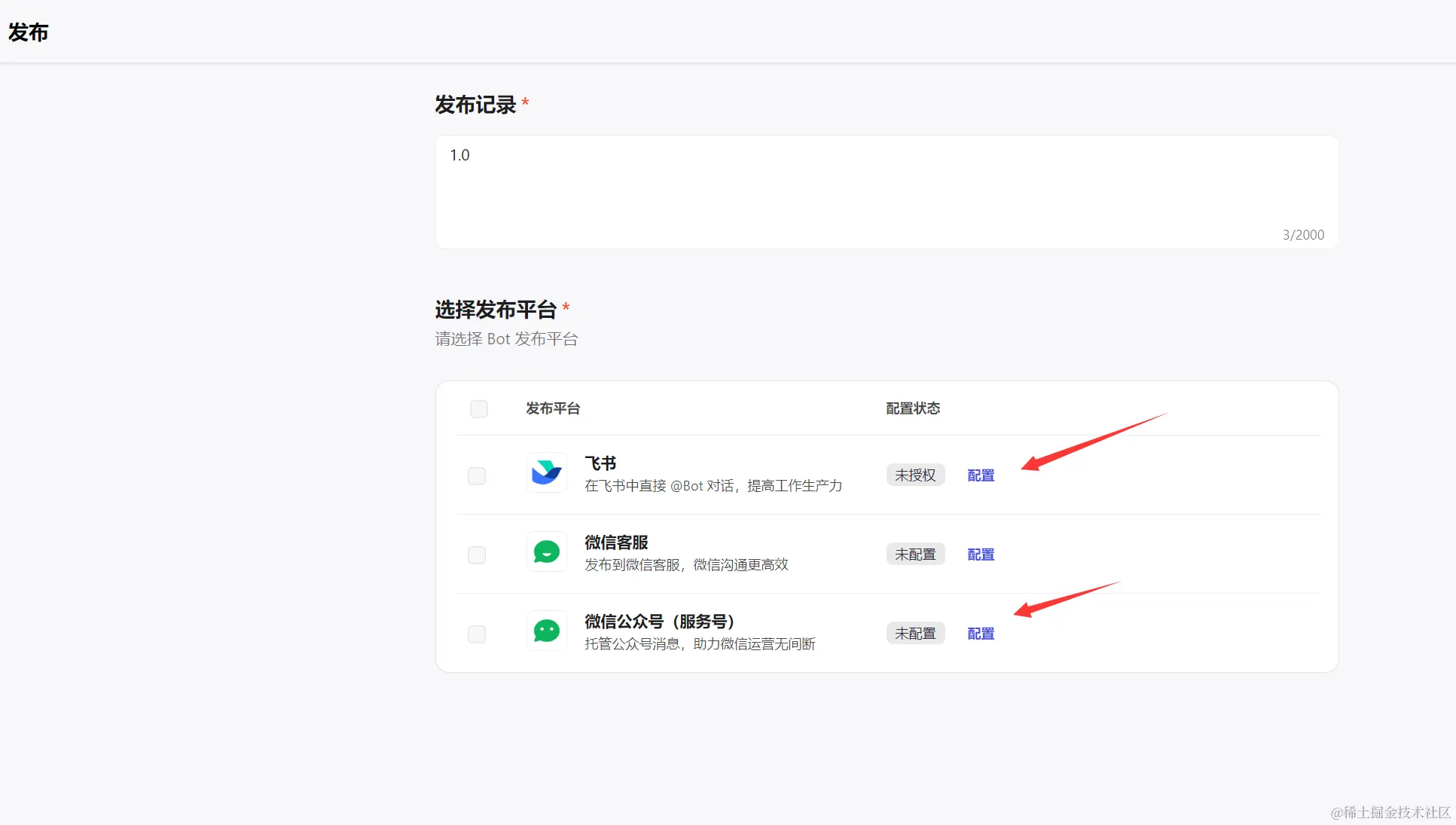
Task: Click the 发布平台 column header
Action: 553,408
